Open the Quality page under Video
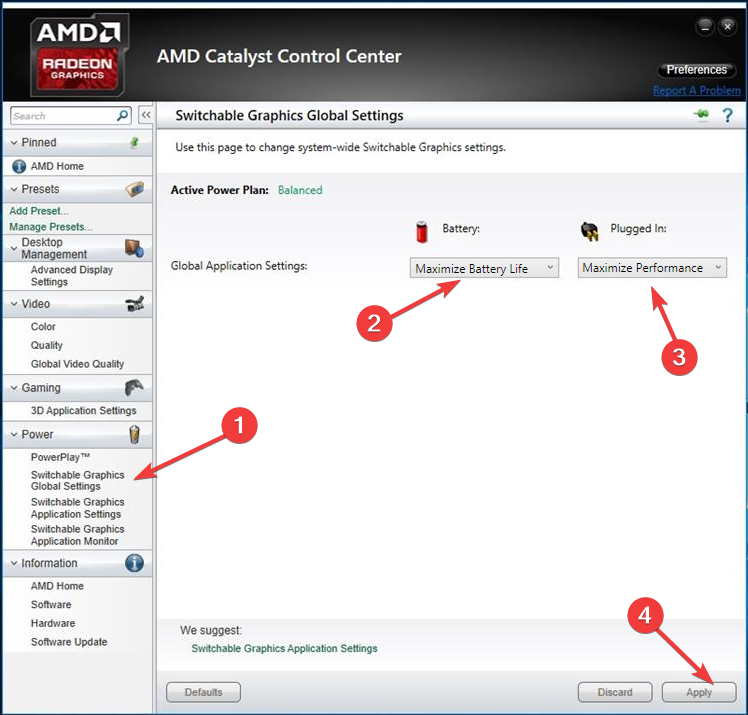The image size is (748, 715). pos(47,345)
